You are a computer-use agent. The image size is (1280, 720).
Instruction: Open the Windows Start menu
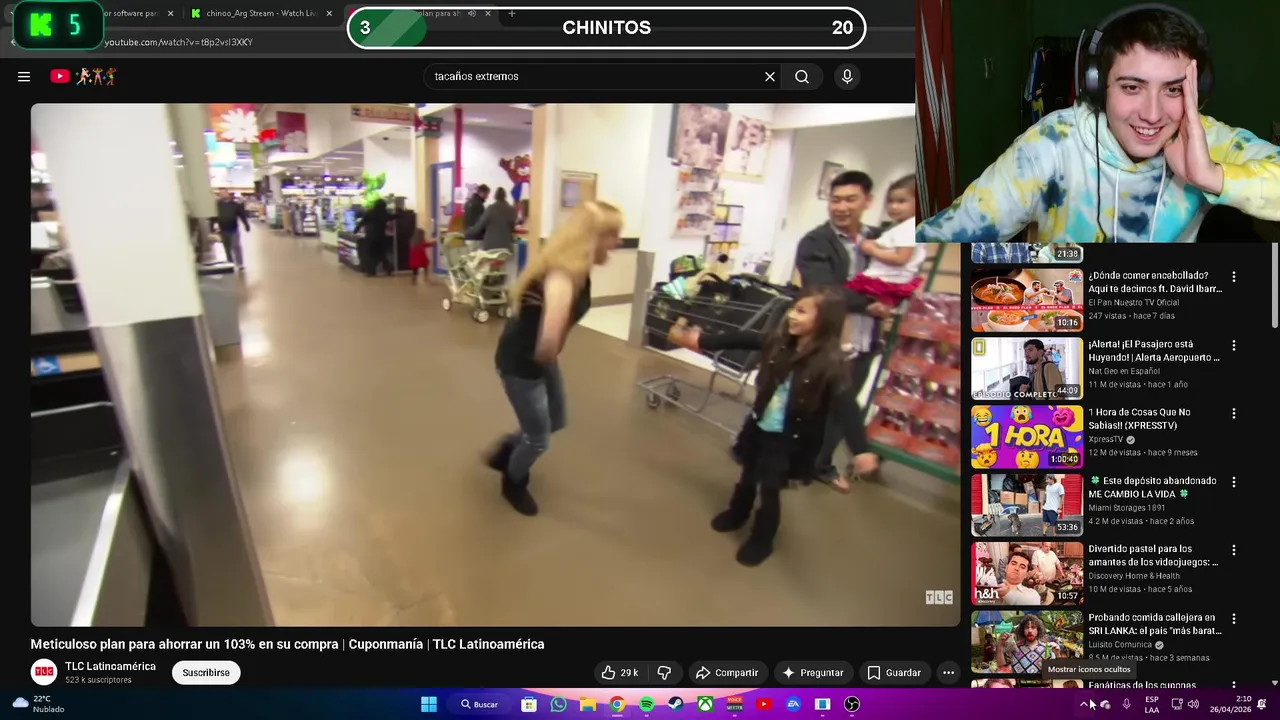point(429,704)
